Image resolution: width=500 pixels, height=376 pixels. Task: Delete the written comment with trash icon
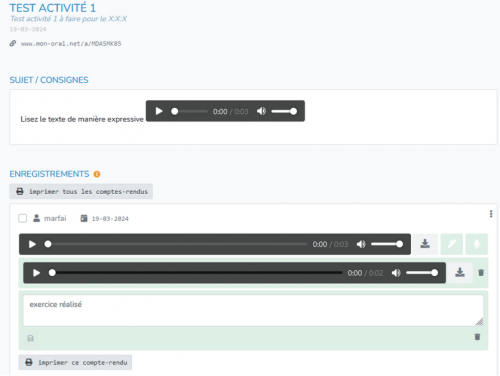(x=477, y=337)
